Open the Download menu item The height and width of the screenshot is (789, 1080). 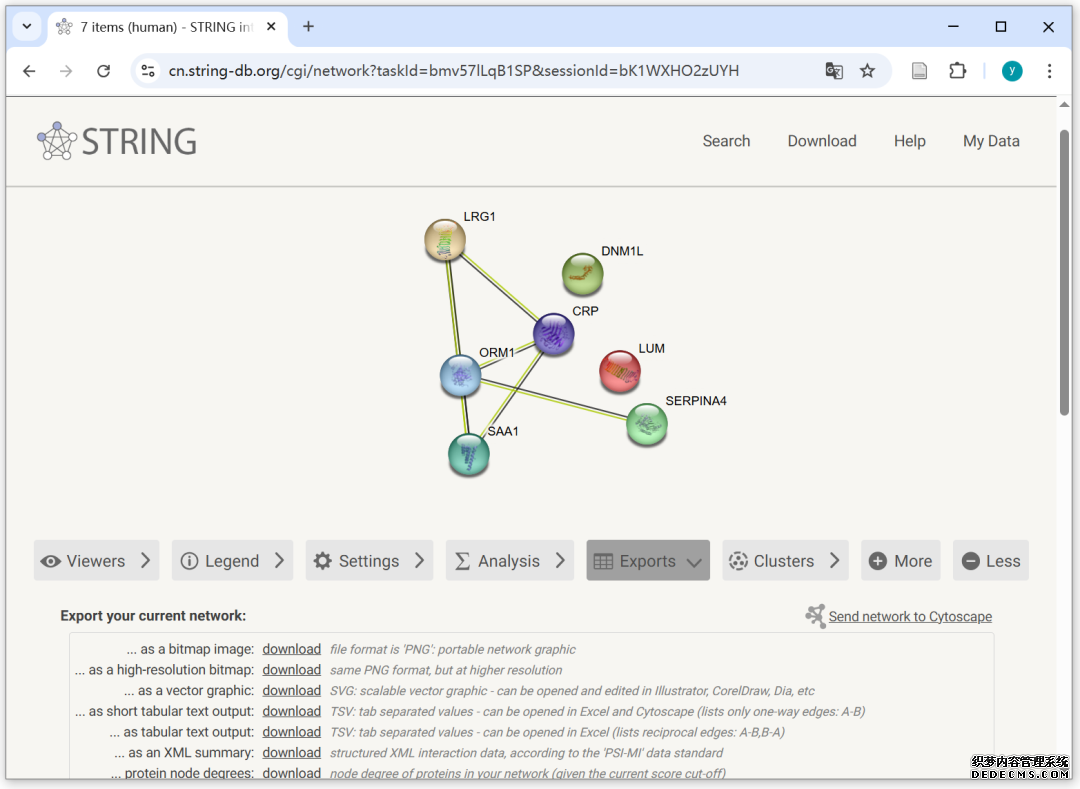821,141
